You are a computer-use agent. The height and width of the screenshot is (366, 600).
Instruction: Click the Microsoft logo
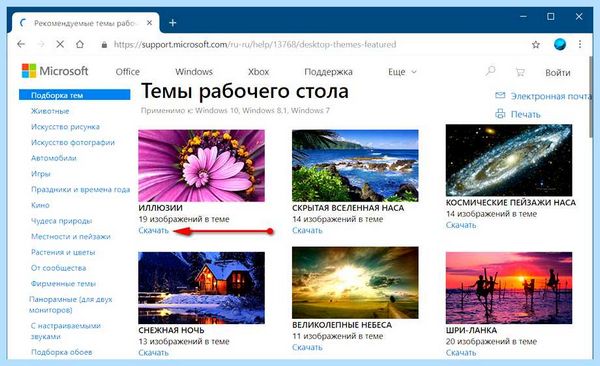pos(55,71)
